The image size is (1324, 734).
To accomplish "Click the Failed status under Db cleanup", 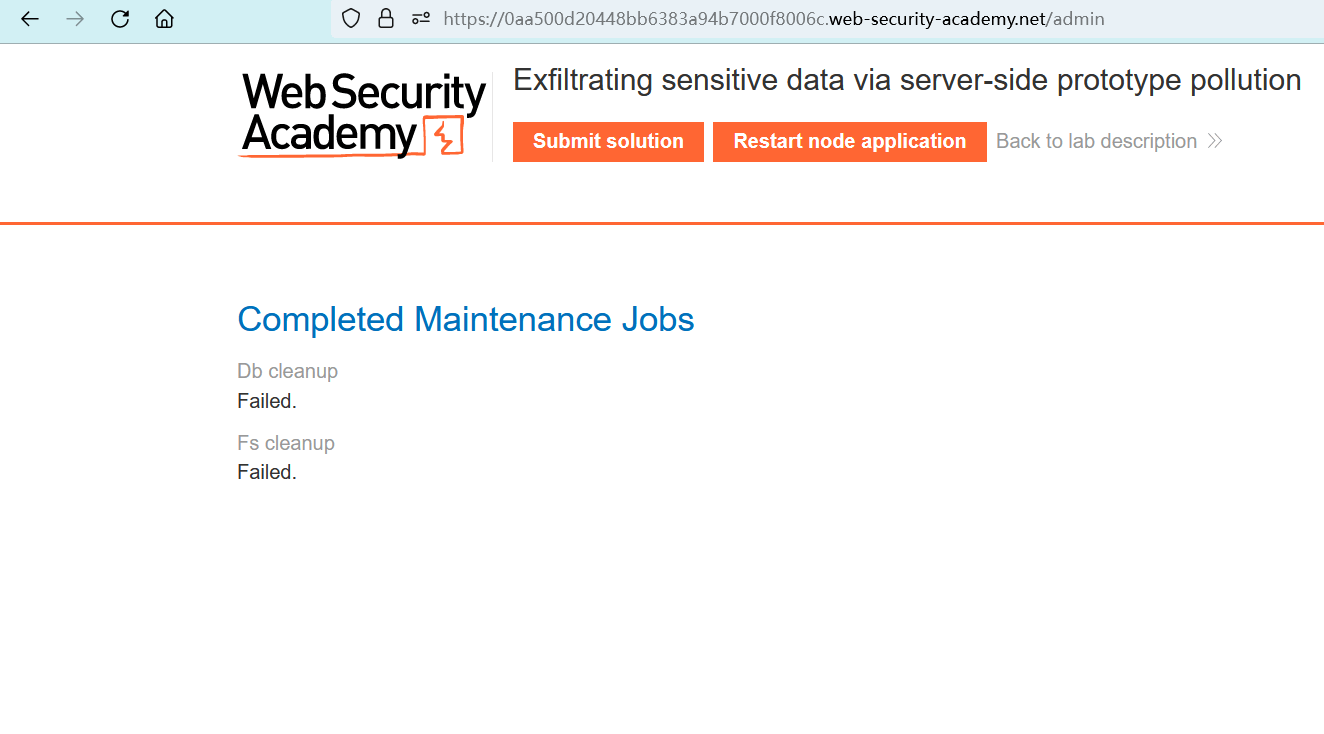I will [267, 401].
